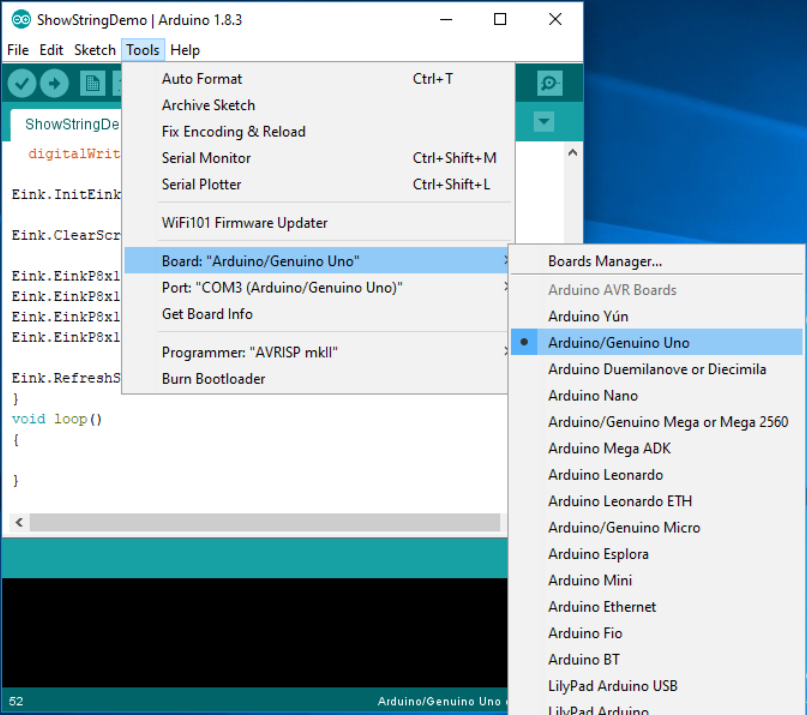Pick Arduino Ethernet board
This screenshot has height=715, width=807.
(656, 606)
